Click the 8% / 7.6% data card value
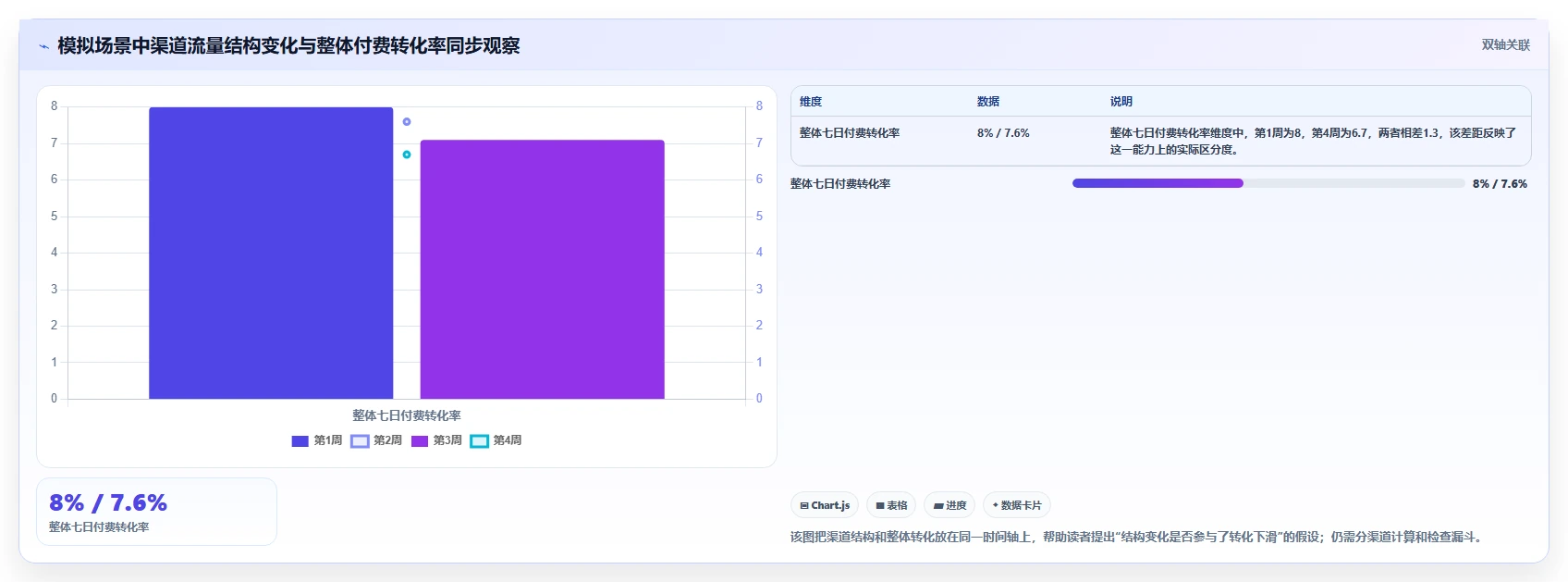The width and height of the screenshot is (1568, 582). click(x=108, y=502)
